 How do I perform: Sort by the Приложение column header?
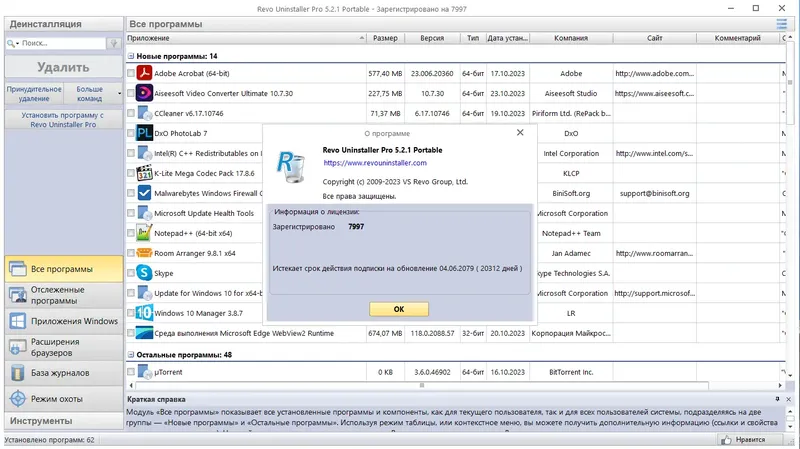coord(246,38)
